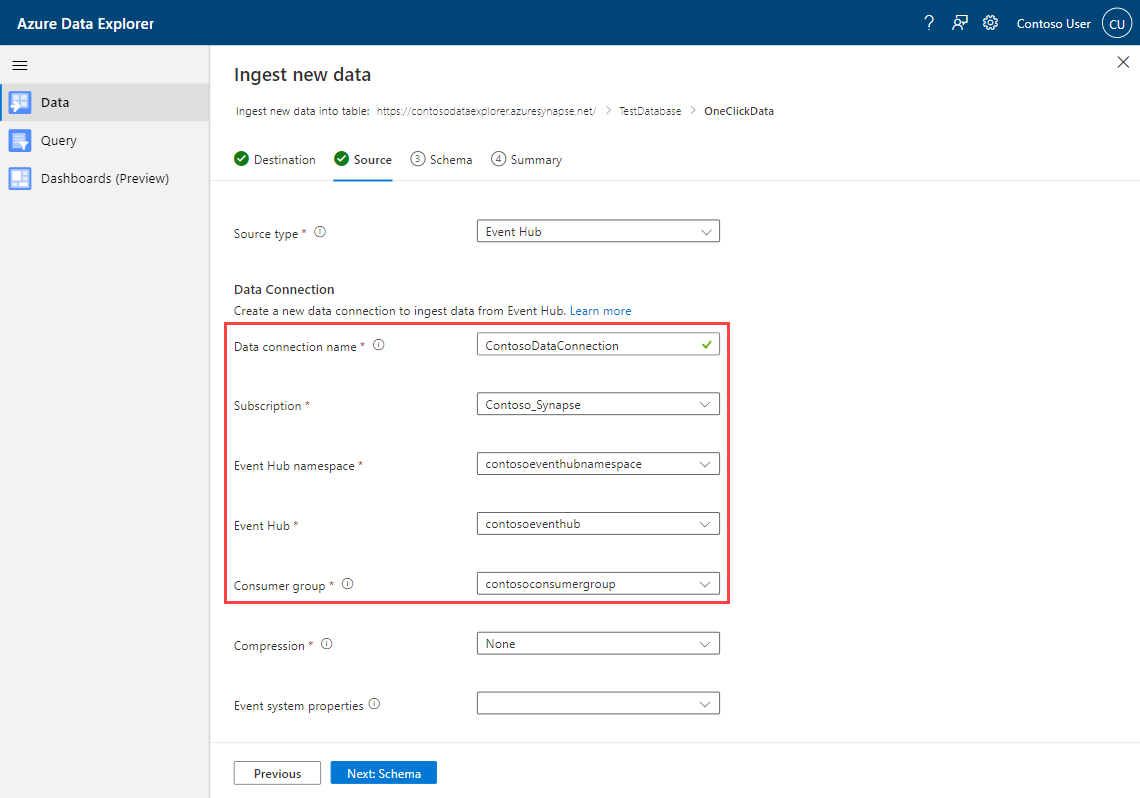Click the info icon beside Source type
This screenshot has height=798, width=1140.
(320, 230)
